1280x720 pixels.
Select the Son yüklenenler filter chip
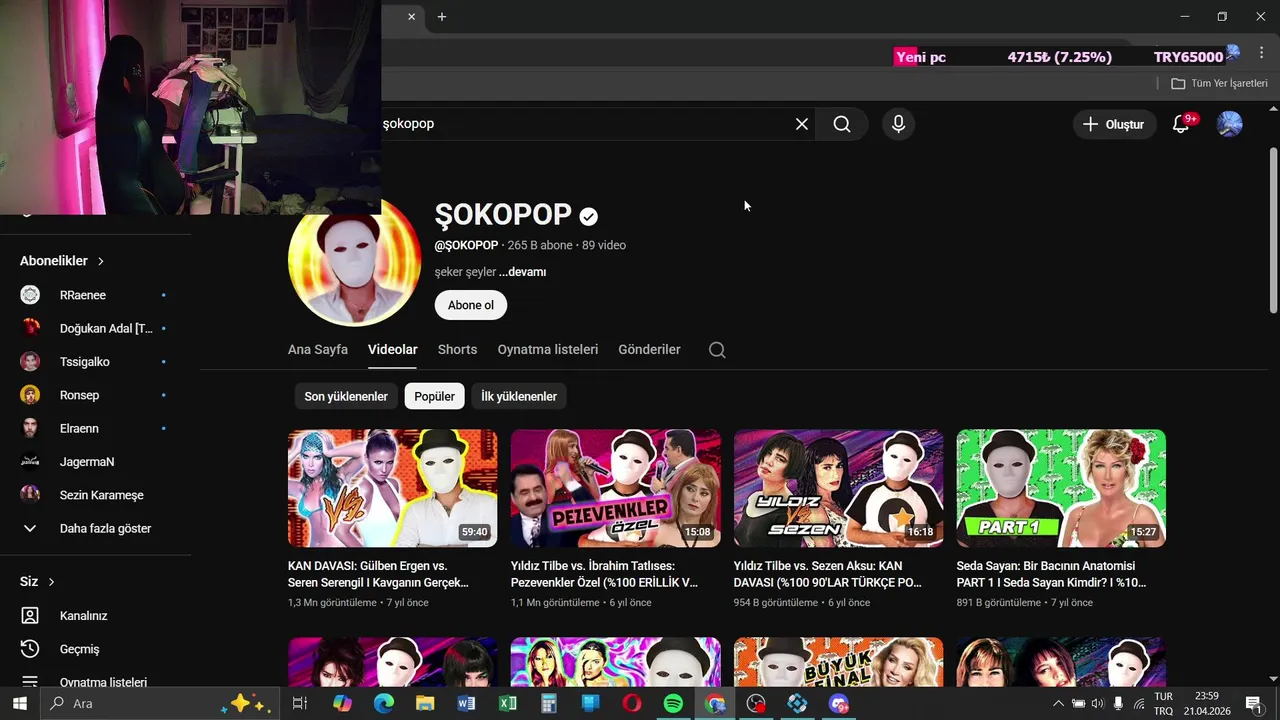(x=346, y=397)
